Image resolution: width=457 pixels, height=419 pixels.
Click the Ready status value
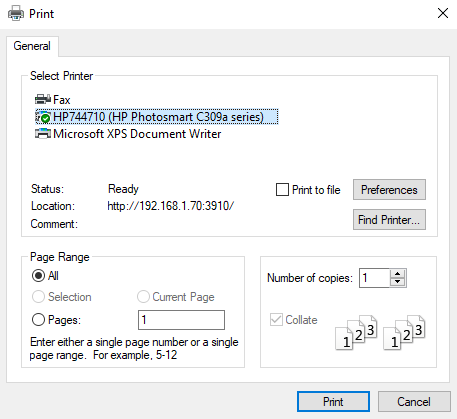[123, 189]
